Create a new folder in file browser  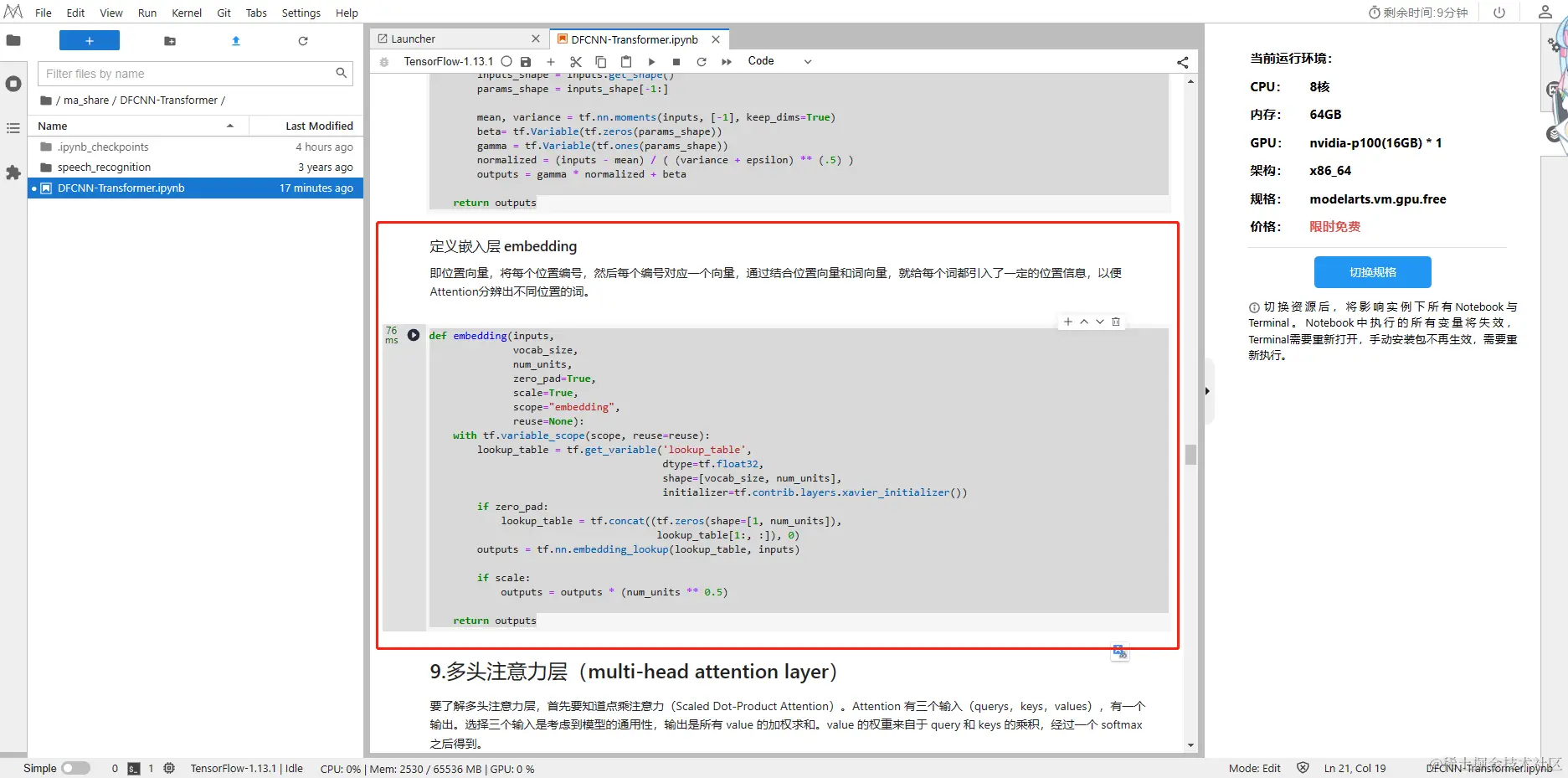tap(170, 41)
